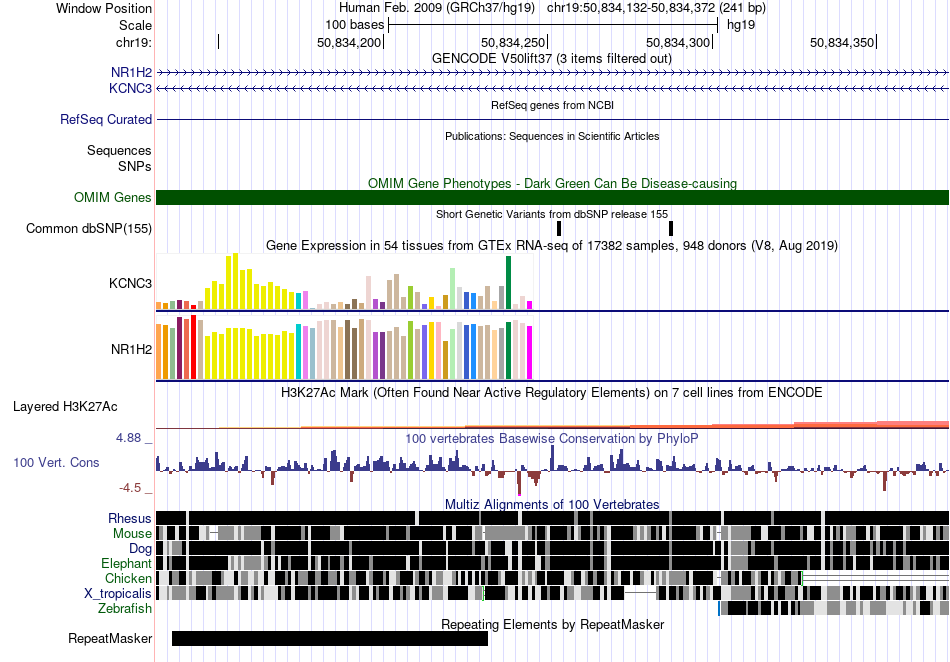Click the Common dbSNP(155) track label
950x662 pixels.
[x=89, y=228]
